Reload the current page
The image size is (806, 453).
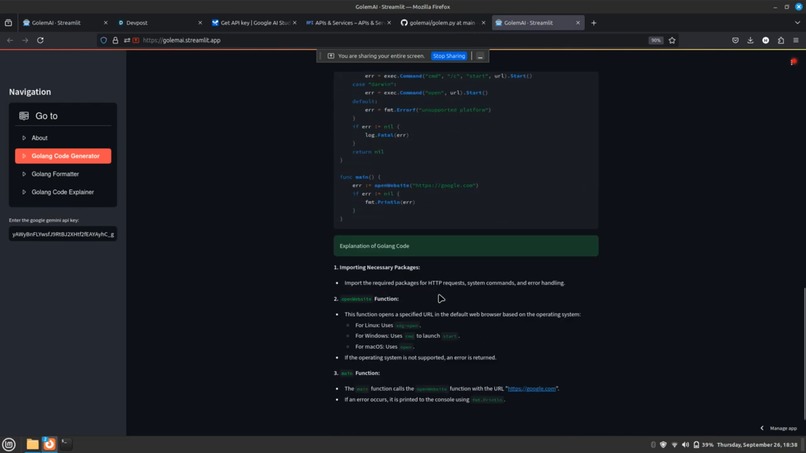tap(40, 40)
